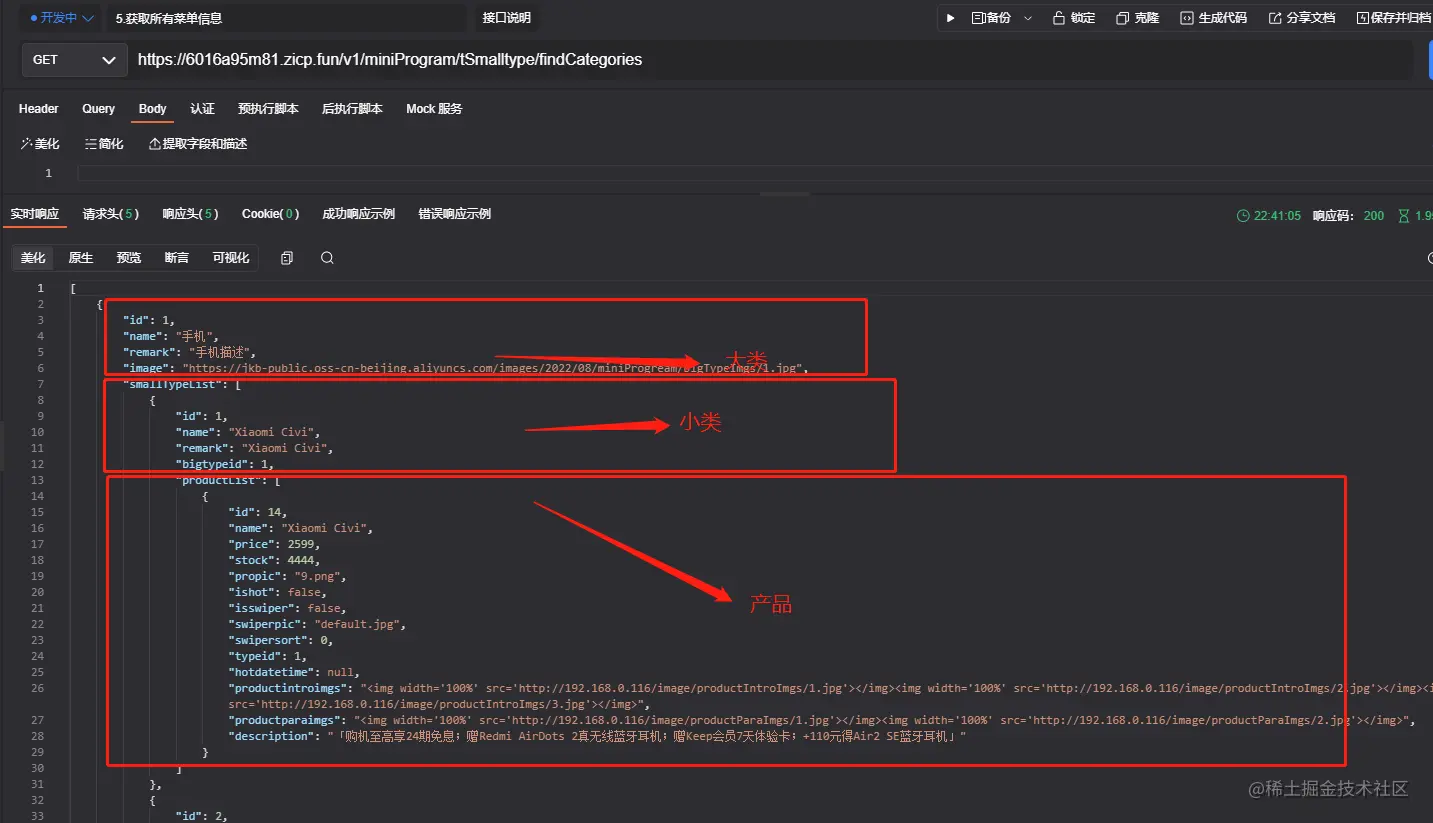
Task: Open the 断言 assertions view
Action: click(177, 258)
